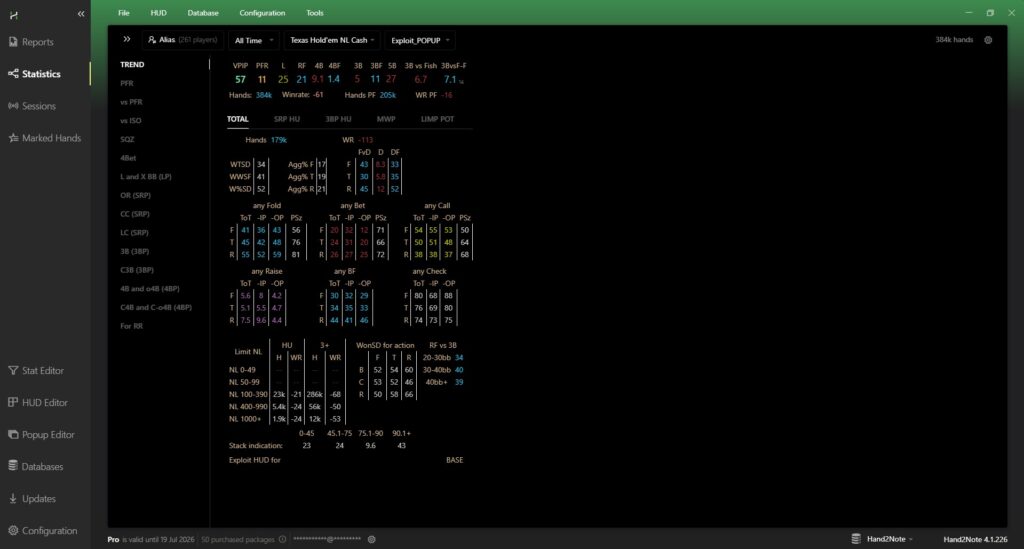The image size is (1024, 549).
Task: Open the Texas Hold'em NL Cash dropdown
Action: pyautogui.click(x=331, y=40)
